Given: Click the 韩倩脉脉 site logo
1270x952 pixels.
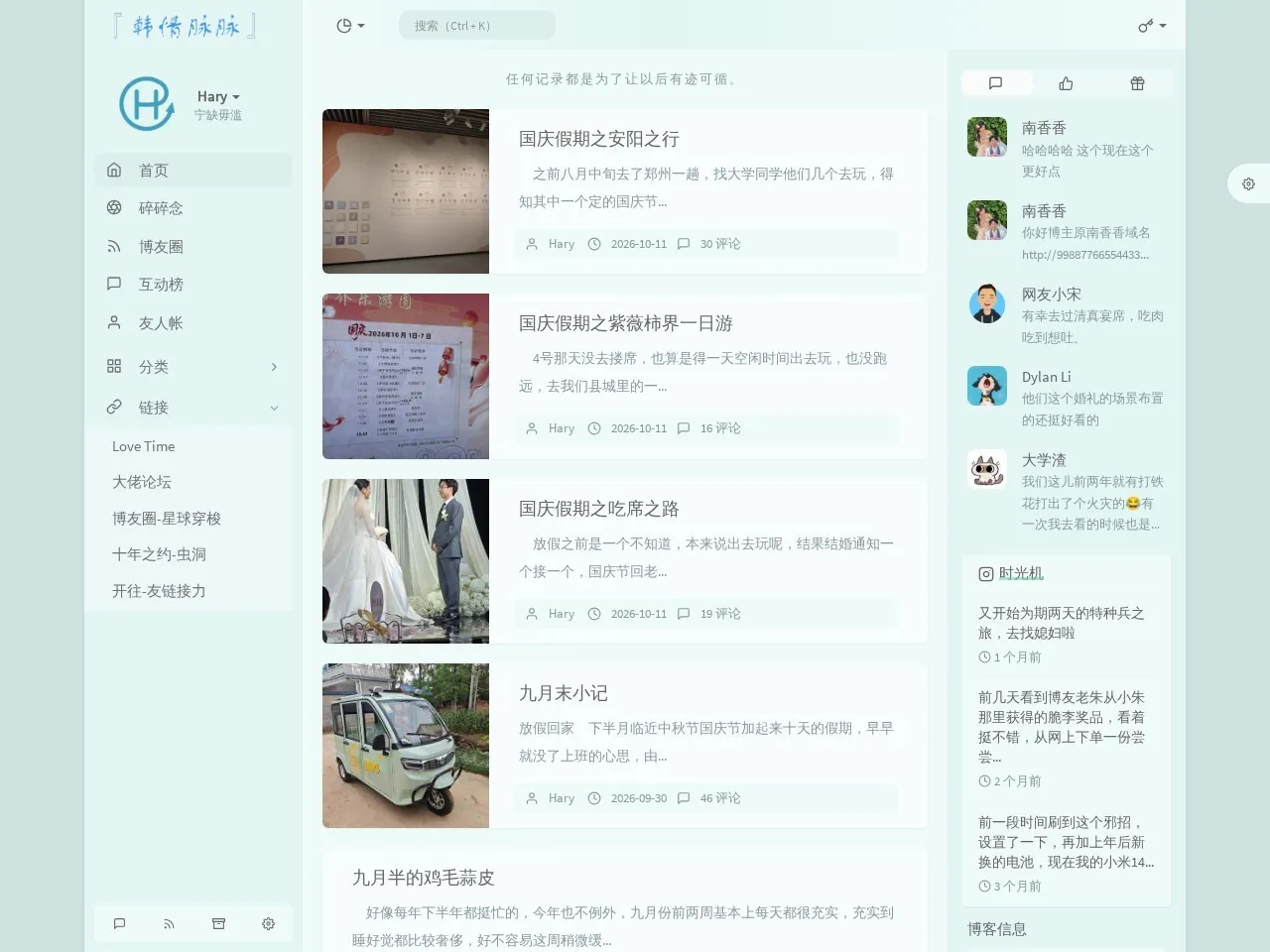Looking at the screenshot, I should pos(185,26).
